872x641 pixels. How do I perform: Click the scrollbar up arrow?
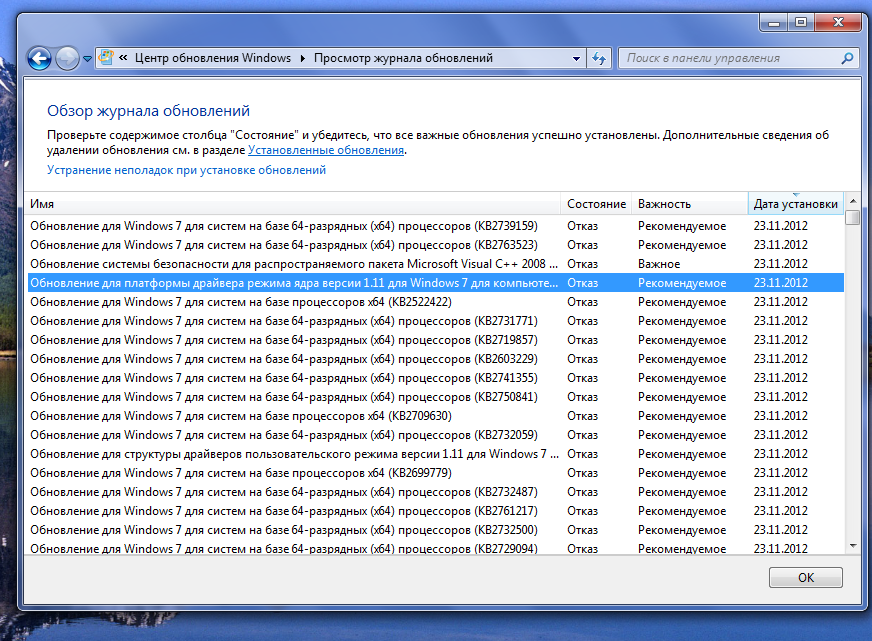[x=853, y=201]
